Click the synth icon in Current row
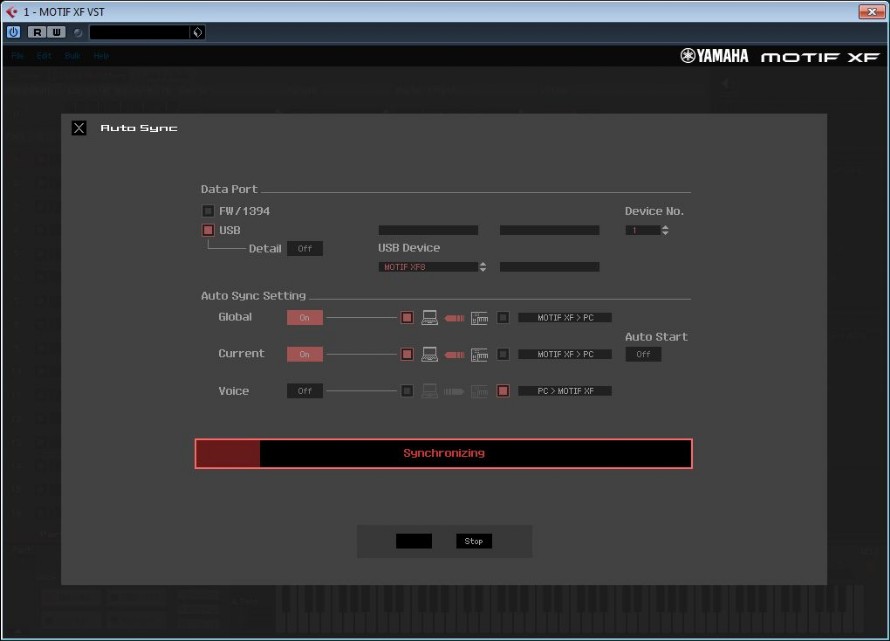This screenshot has width=890, height=641. coord(479,354)
